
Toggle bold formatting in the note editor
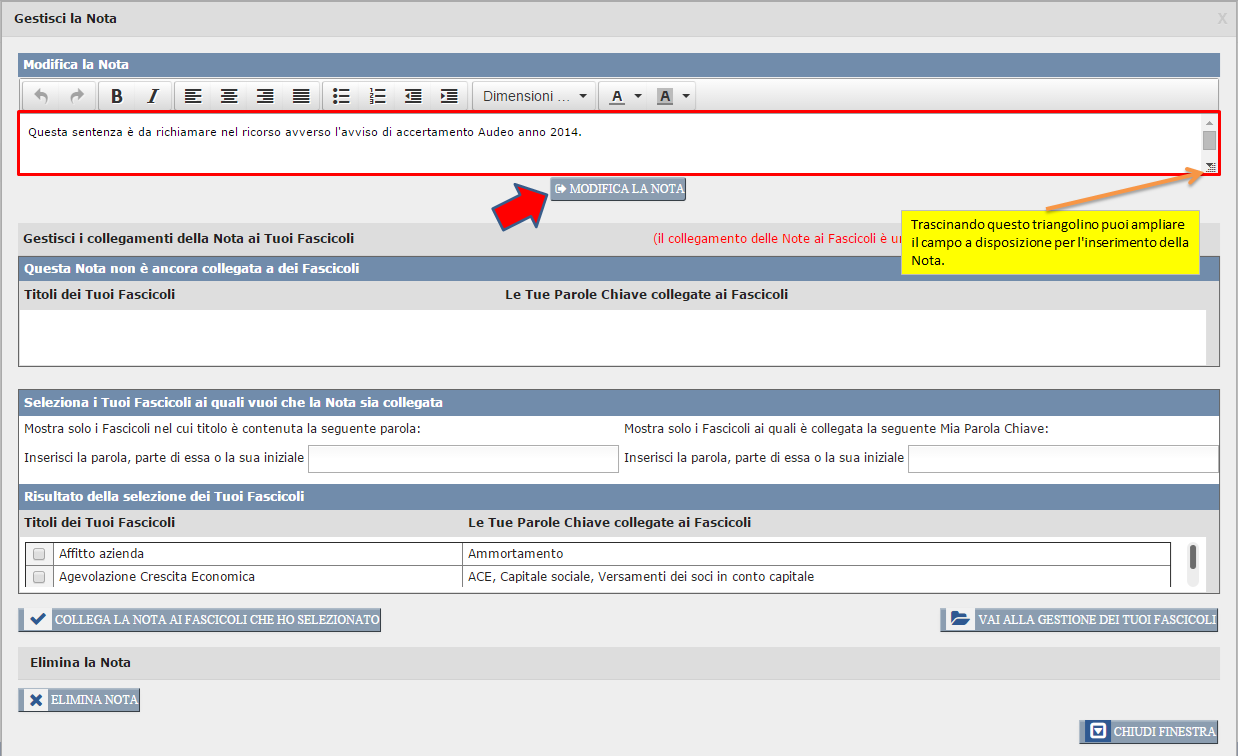pos(117,96)
